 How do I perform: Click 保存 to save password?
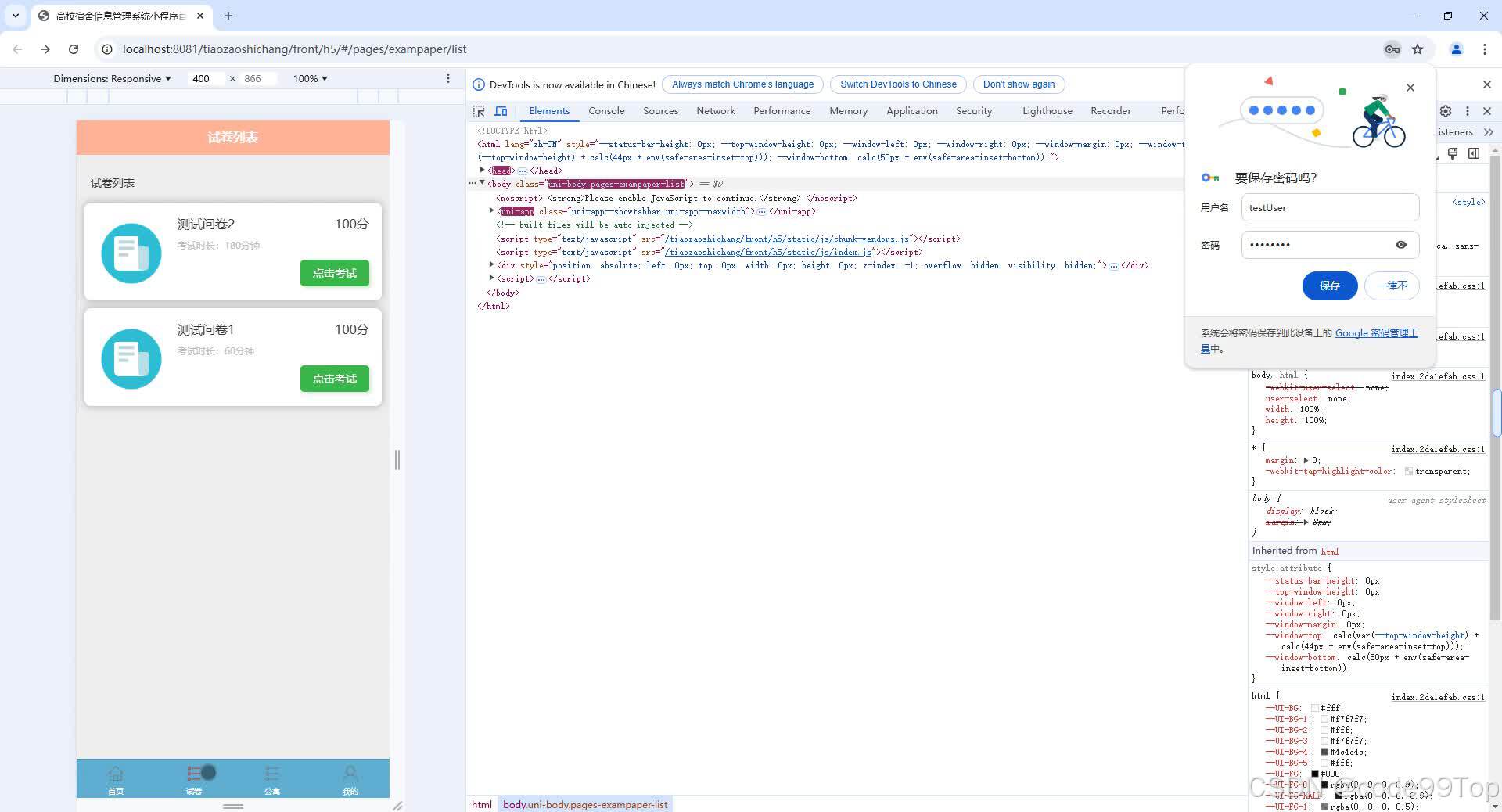click(1329, 286)
